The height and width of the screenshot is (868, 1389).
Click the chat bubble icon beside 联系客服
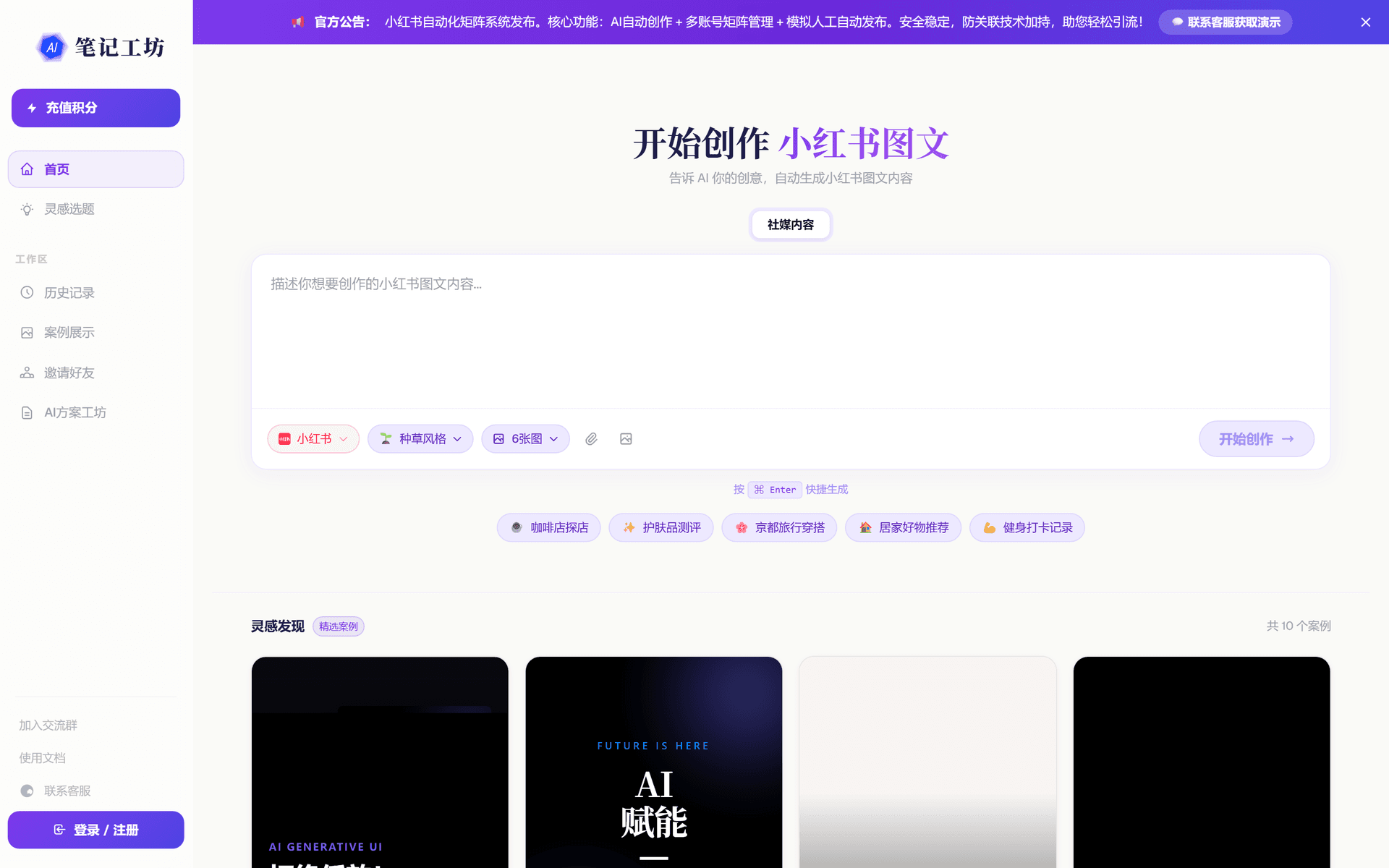tap(27, 791)
